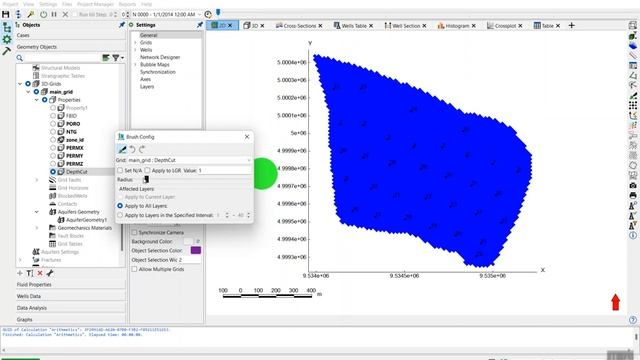Click the dotted grid icon in right toolbar

pos(633,105)
